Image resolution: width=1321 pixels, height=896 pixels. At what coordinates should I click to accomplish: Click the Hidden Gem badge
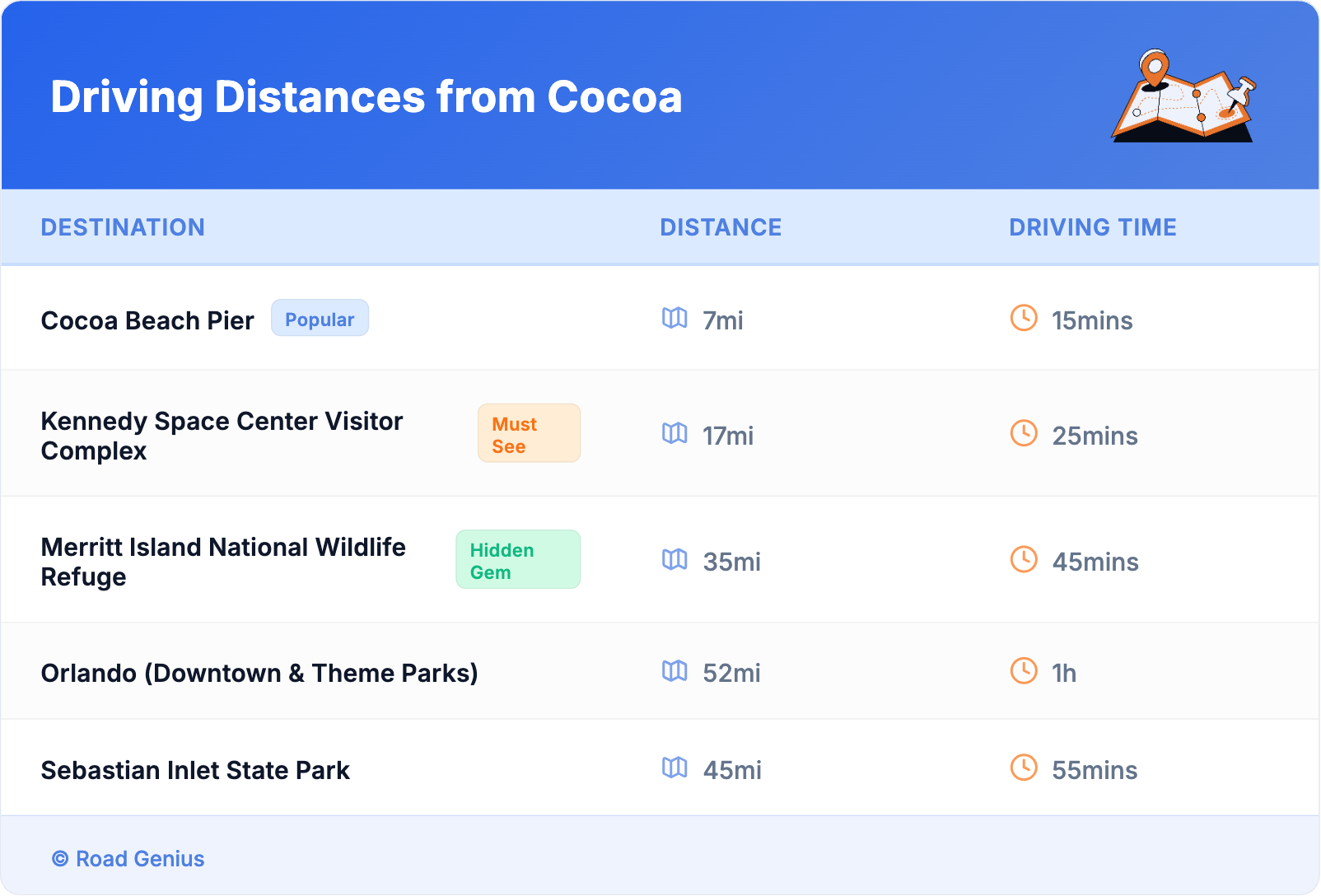[518, 560]
